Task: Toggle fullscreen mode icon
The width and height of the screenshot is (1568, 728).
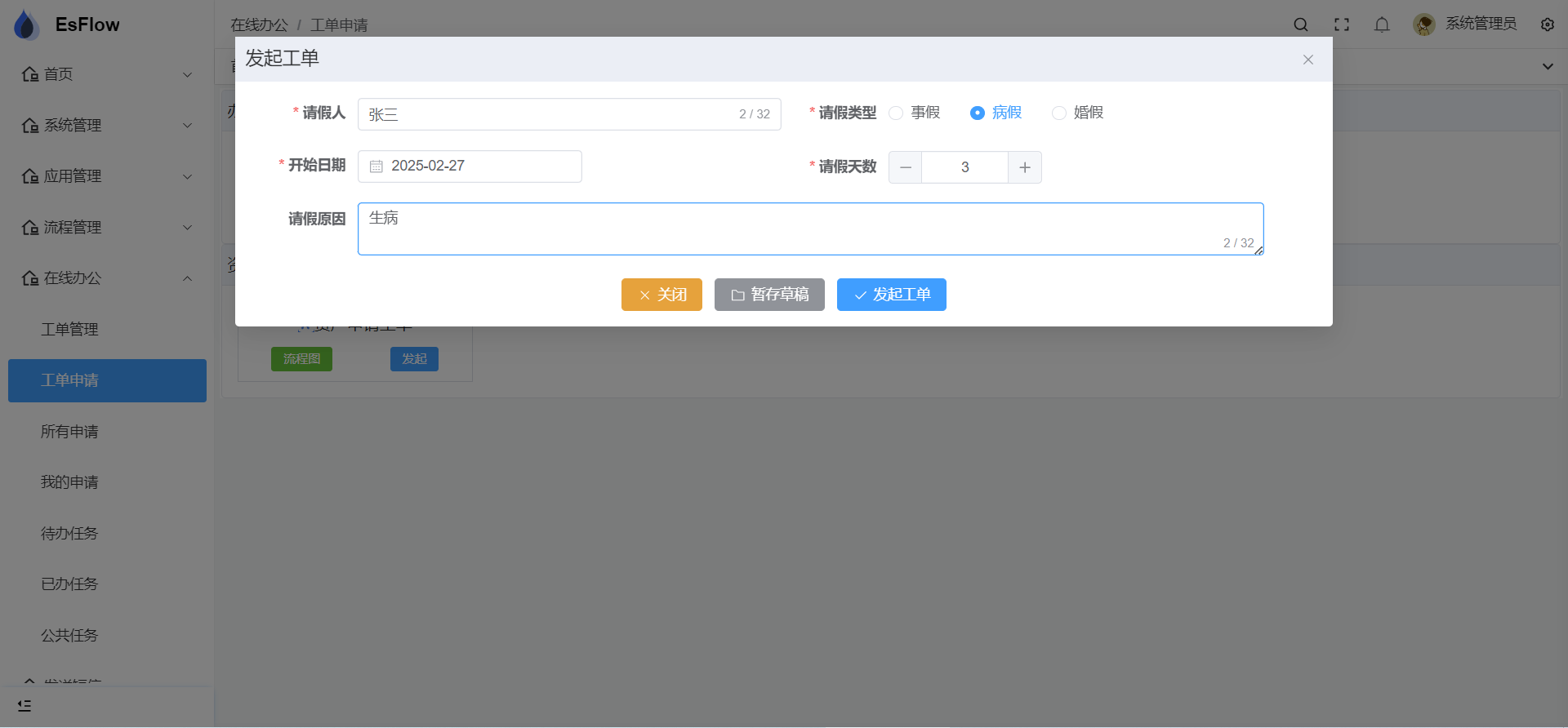Action: tap(1342, 24)
